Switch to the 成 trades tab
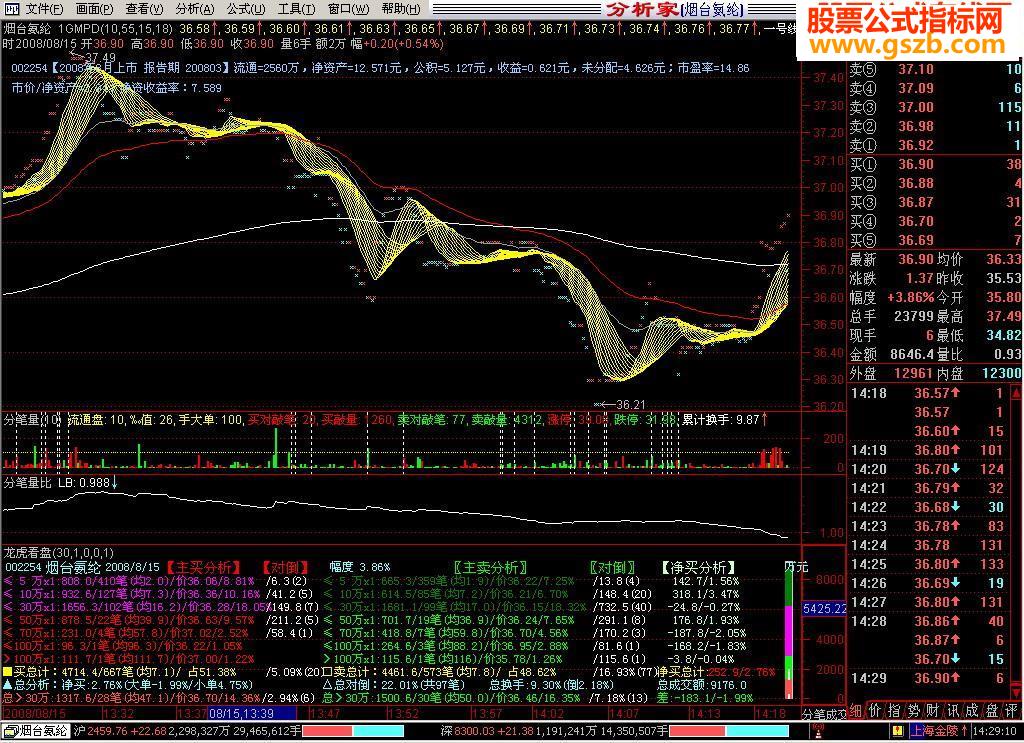1024x743 pixels. coord(972,711)
